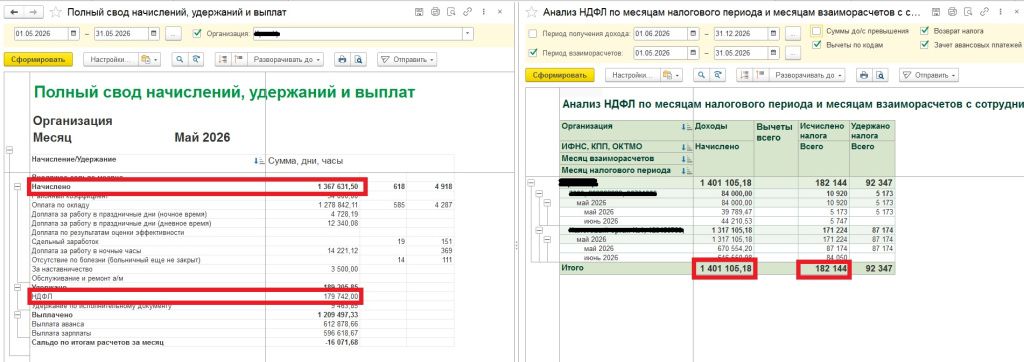This screenshot has width=1024, height=362.
Task: Uncheck Возврат налога
Action: [924, 31]
